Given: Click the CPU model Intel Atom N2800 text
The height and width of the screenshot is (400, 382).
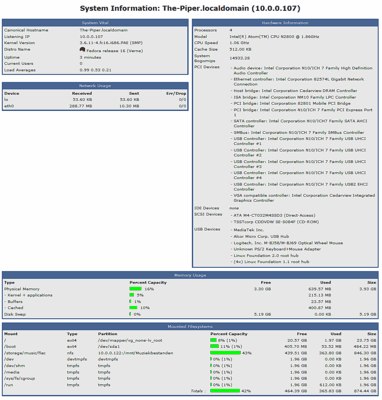Looking at the screenshot, I should click(x=274, y=37).
